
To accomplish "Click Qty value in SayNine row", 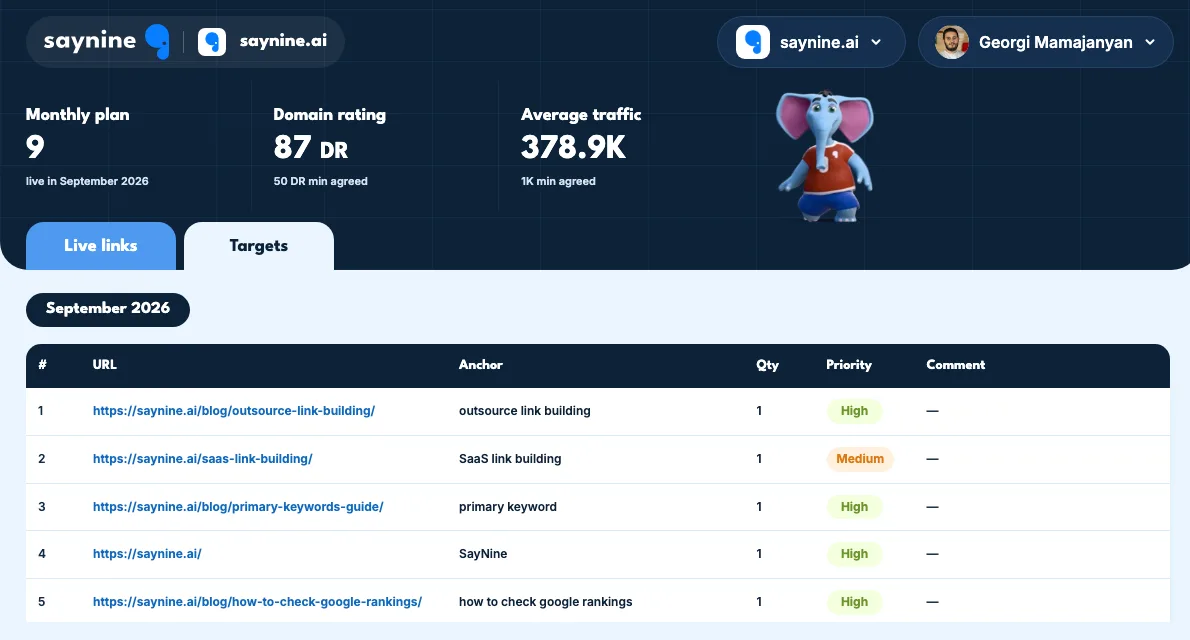I will (x=759, y=553).
